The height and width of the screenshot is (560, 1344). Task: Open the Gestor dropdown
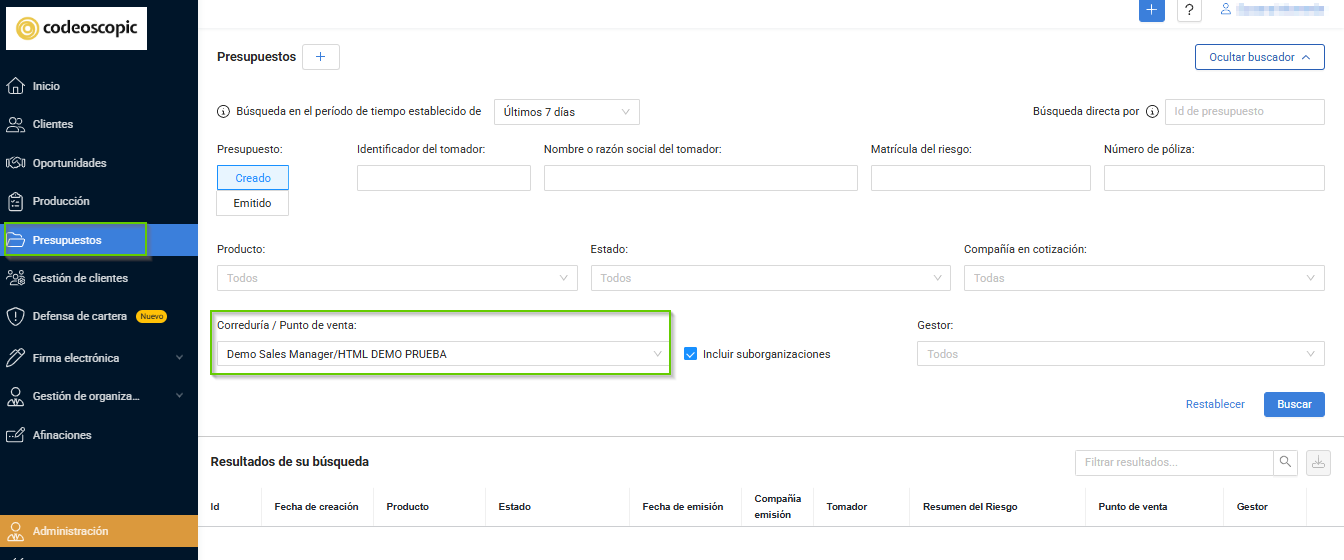(x=1121, y=354)
